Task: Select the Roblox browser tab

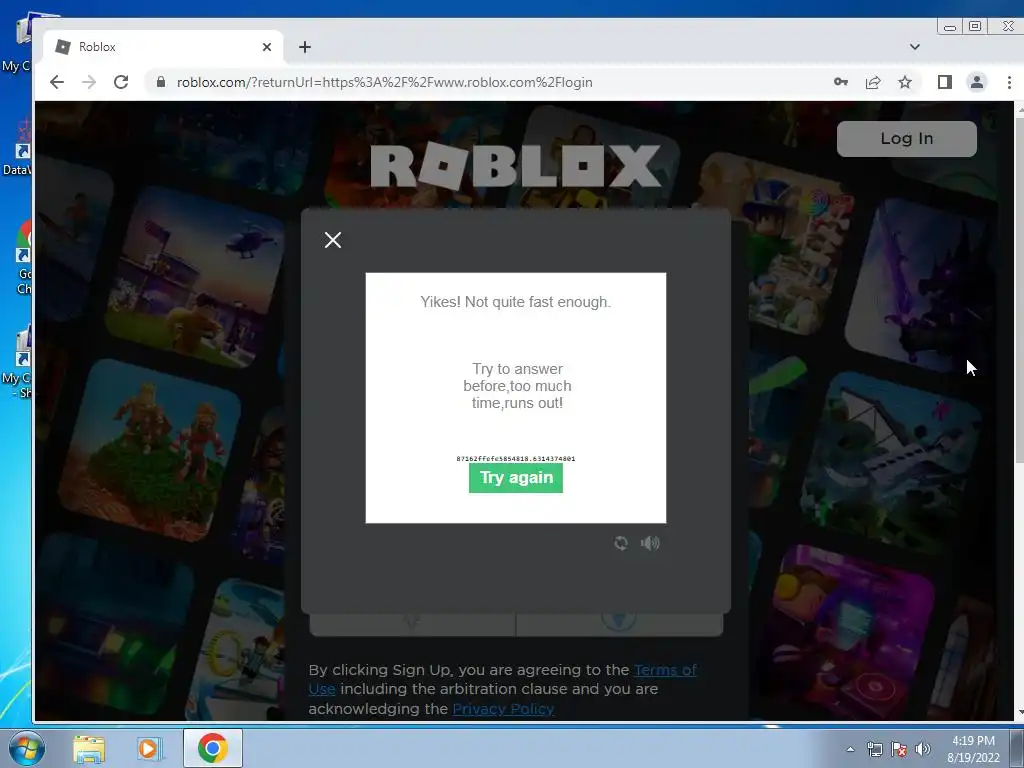Action: tap(163, 47)
